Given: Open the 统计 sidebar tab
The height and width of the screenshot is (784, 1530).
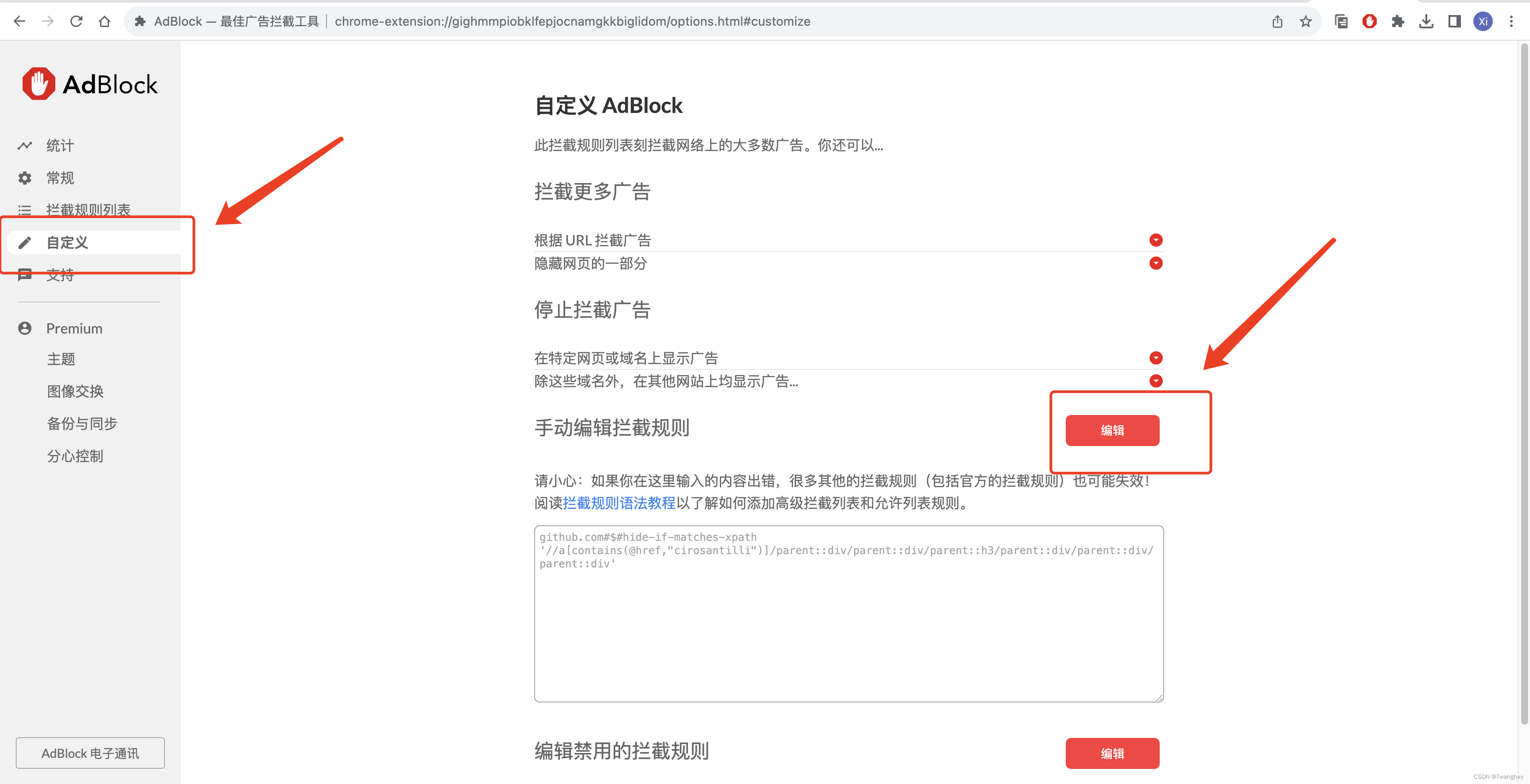Looking at the screenshot, I should pyautogui.click(x=60, y=146).
